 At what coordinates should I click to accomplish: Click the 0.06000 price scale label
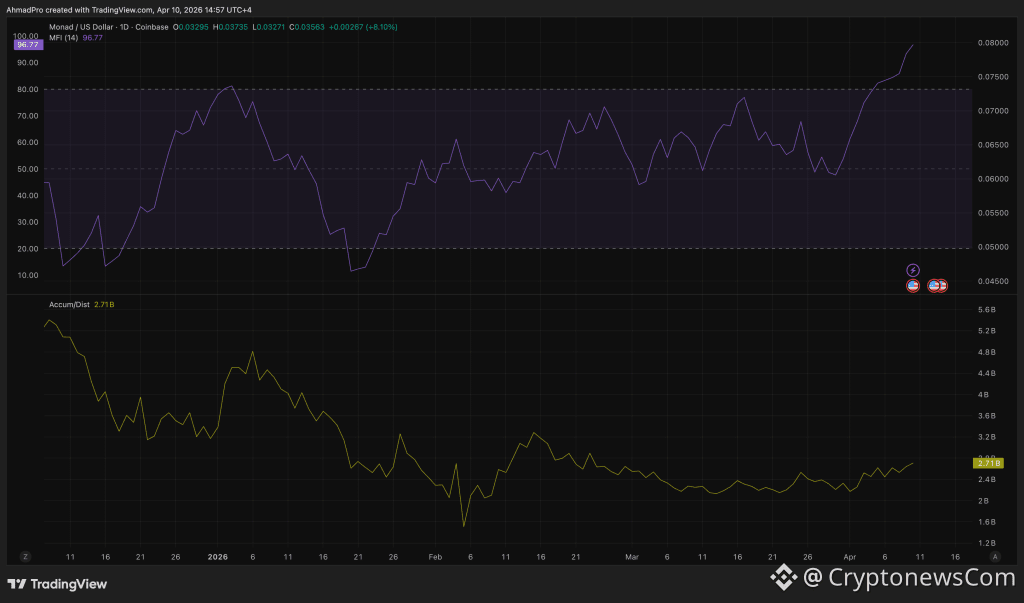[993, 179]
